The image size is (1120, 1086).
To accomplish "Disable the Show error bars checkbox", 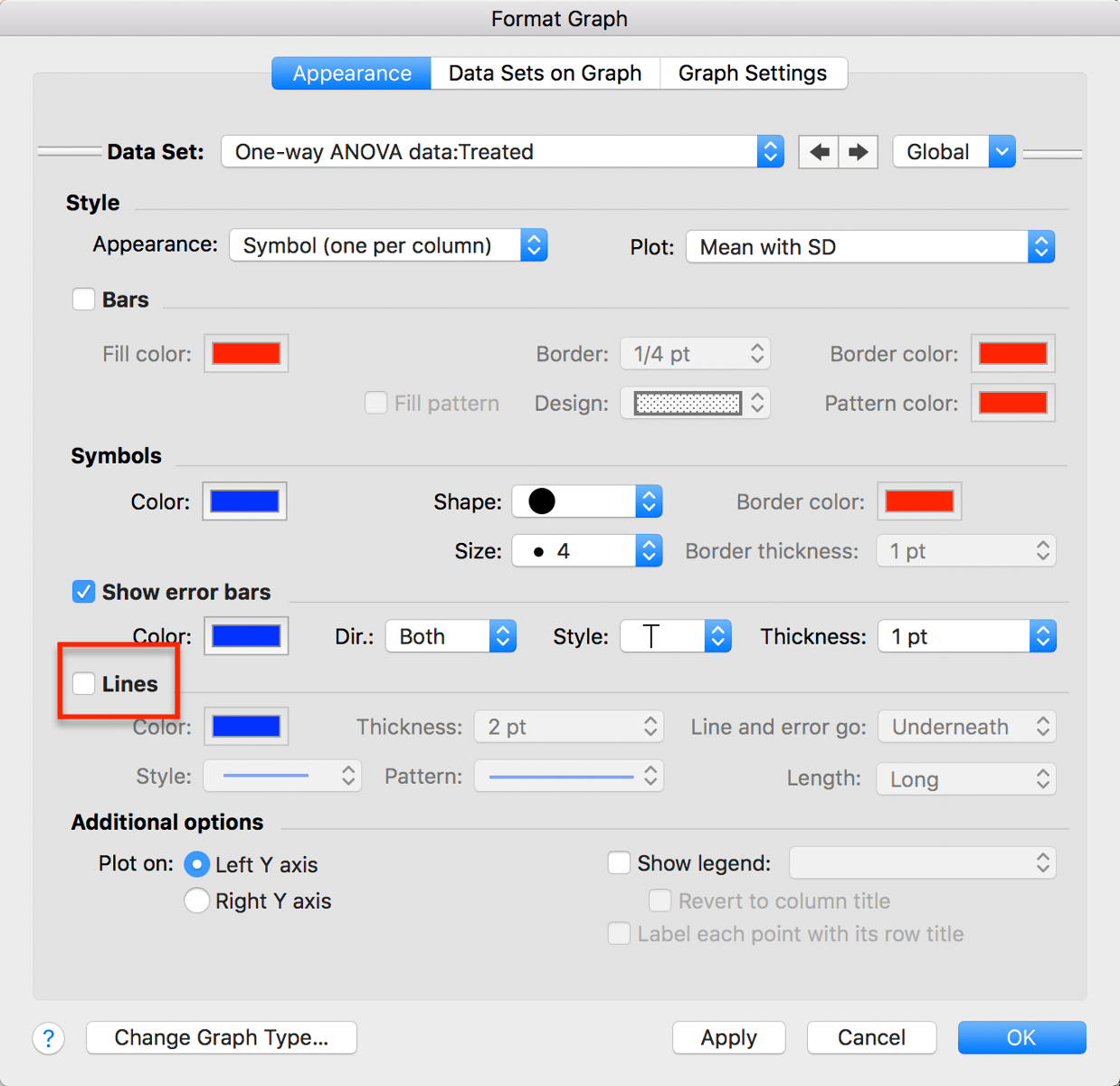I will coord(83,591).
